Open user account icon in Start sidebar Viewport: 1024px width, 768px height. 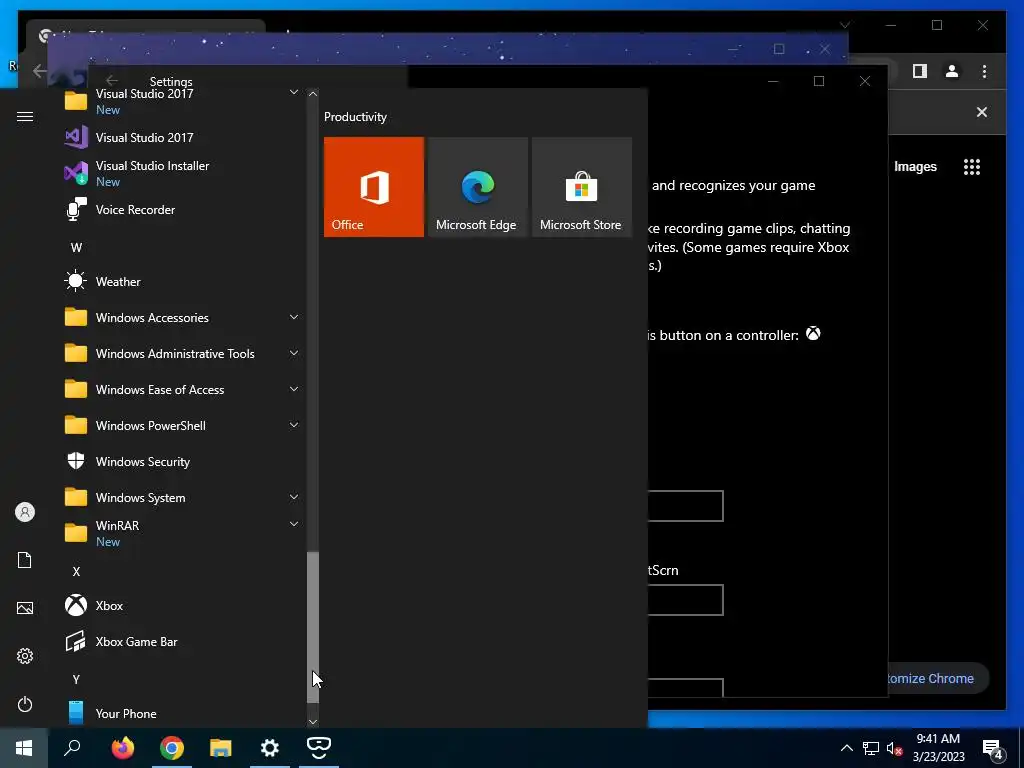[x=25, y=512]
